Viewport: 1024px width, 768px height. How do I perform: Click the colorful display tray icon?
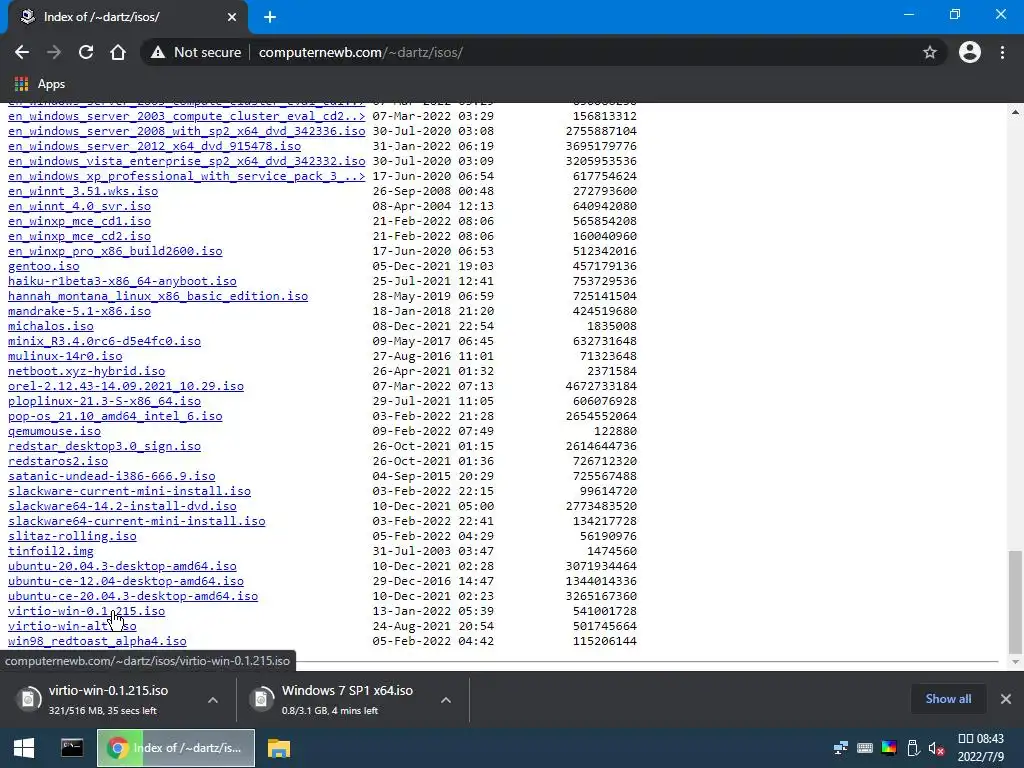pyautogui.click(x=889, y=748)
